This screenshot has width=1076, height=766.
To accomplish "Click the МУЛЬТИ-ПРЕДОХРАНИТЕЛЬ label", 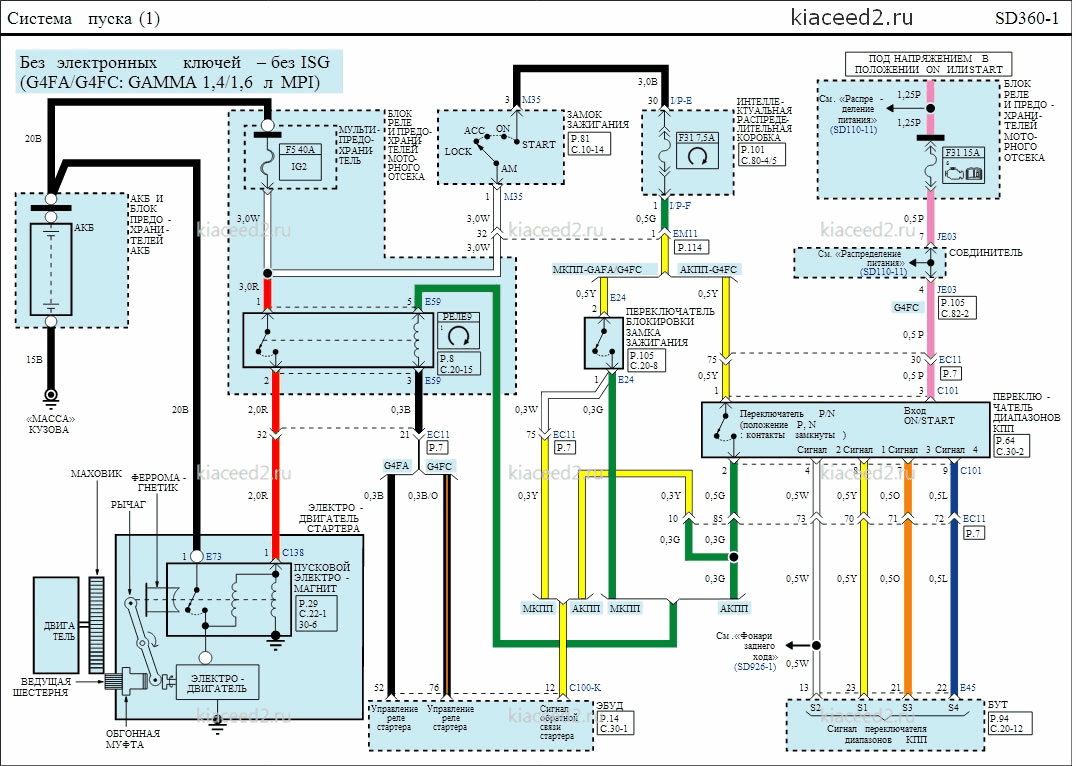I will 358,145.
